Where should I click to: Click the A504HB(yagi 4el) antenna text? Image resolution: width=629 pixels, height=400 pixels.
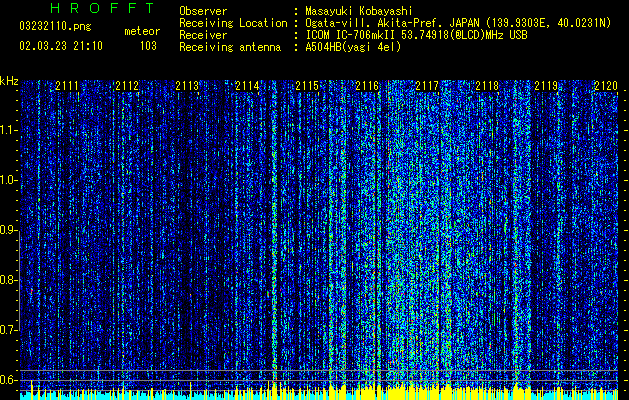click(353, 47)
